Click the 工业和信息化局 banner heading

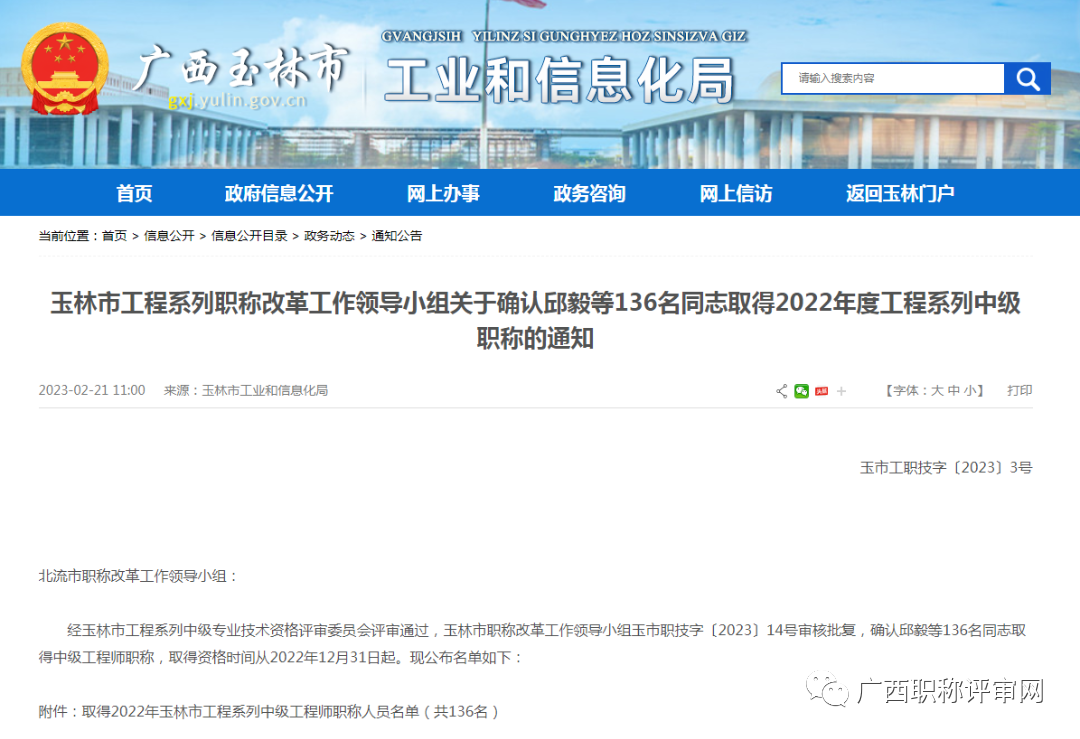point(559,81)
